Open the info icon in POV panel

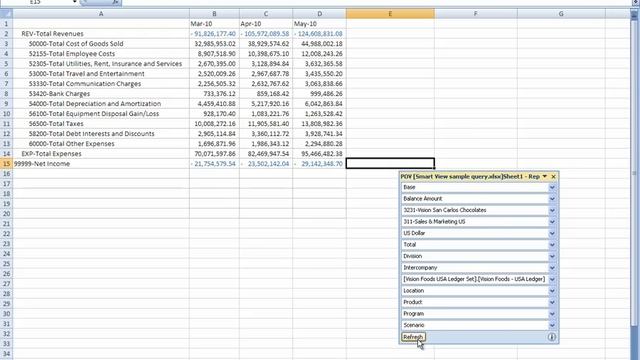coord(551,337)
